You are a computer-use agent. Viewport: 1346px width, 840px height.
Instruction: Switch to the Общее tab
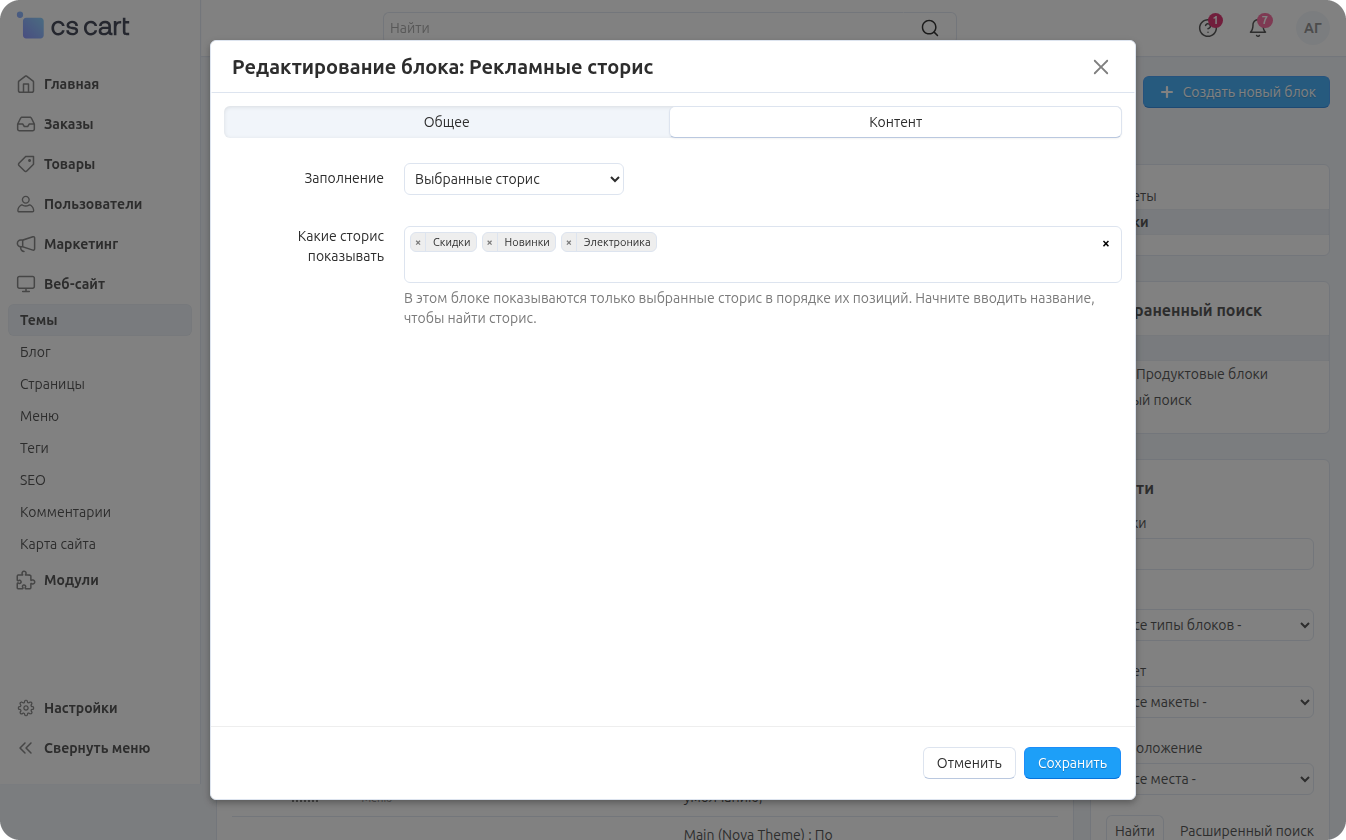(446, 122)
